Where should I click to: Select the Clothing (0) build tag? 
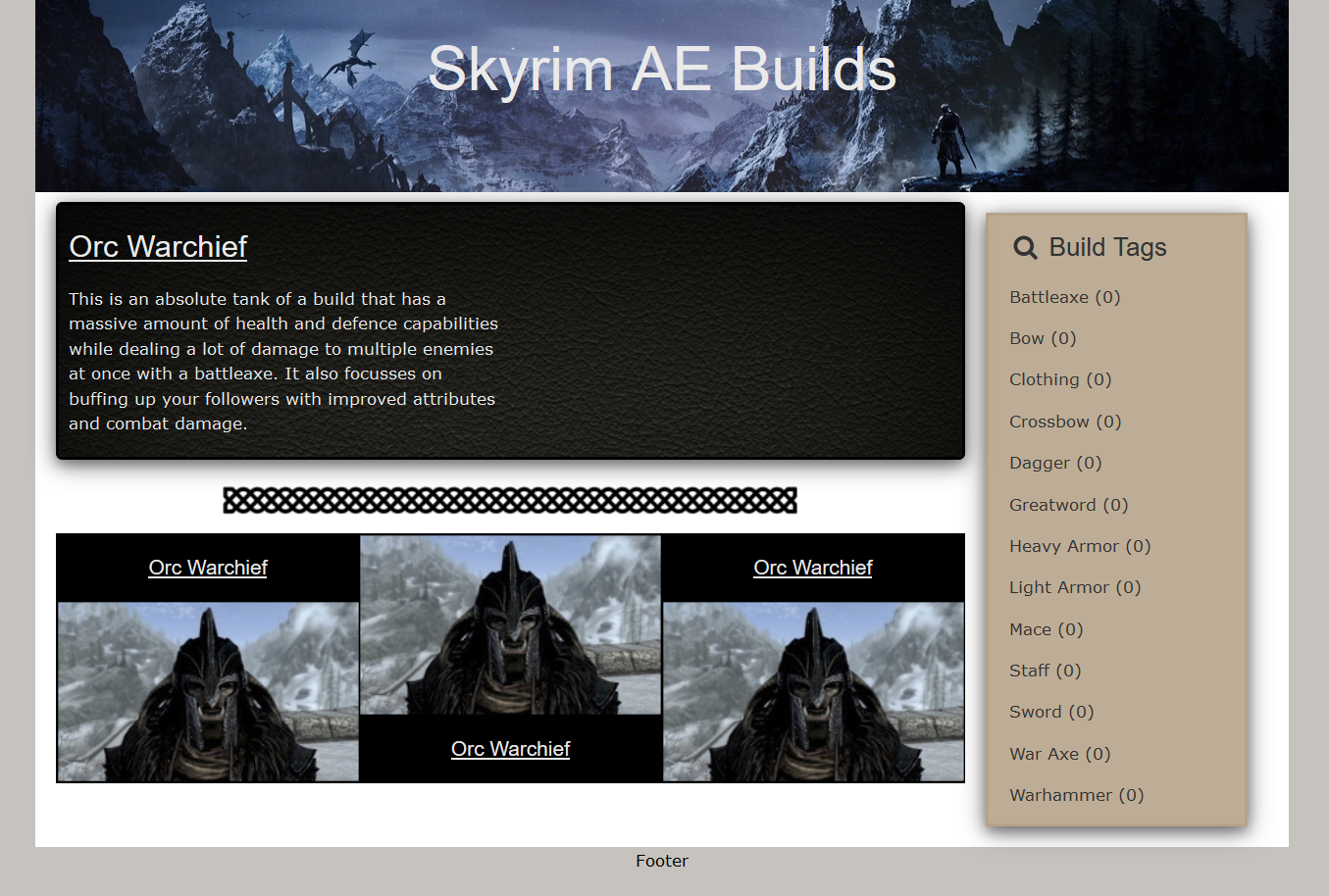1060,379
